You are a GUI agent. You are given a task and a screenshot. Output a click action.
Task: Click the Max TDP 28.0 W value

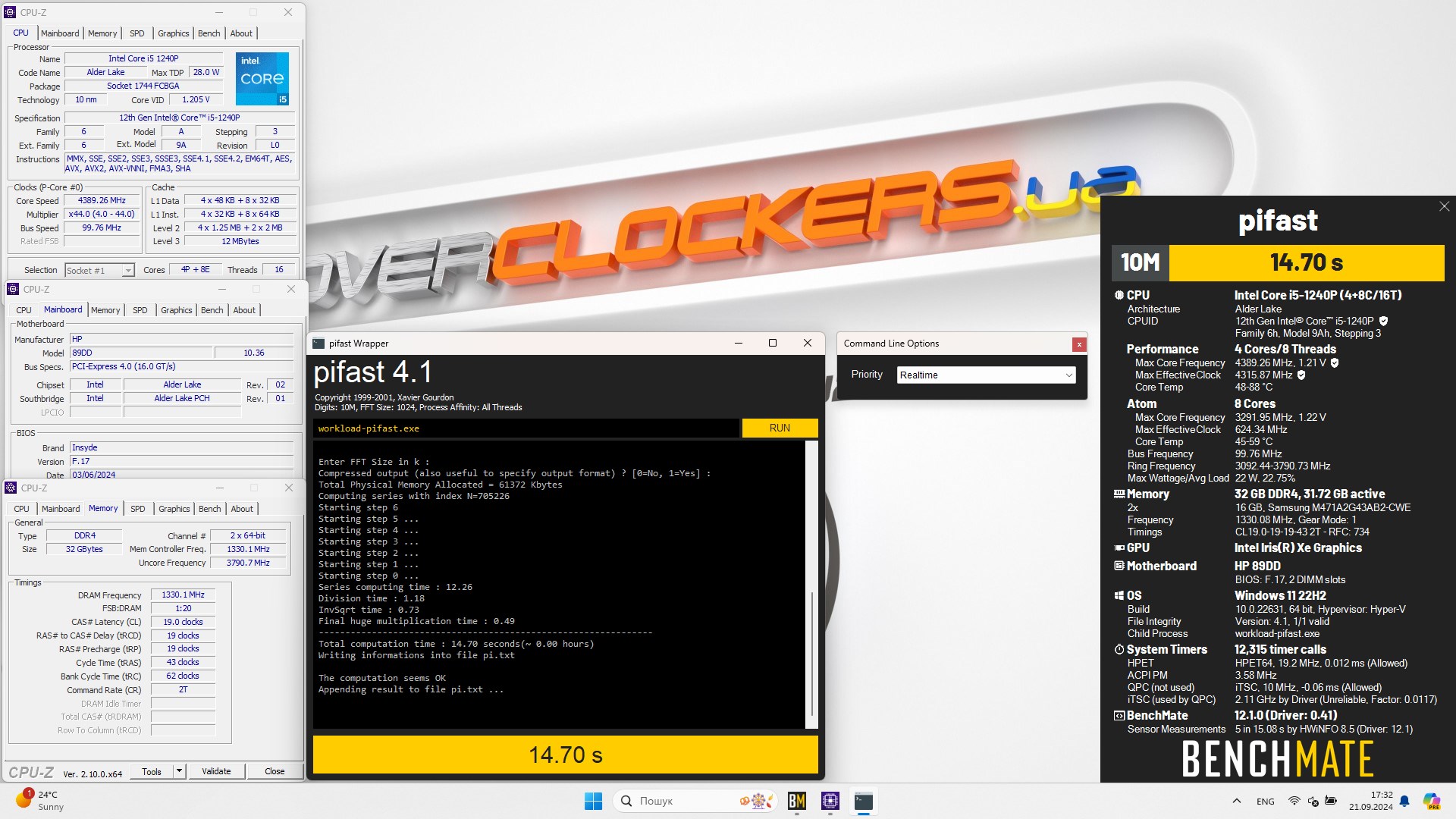pyautogui.click(x=206, y=73)
